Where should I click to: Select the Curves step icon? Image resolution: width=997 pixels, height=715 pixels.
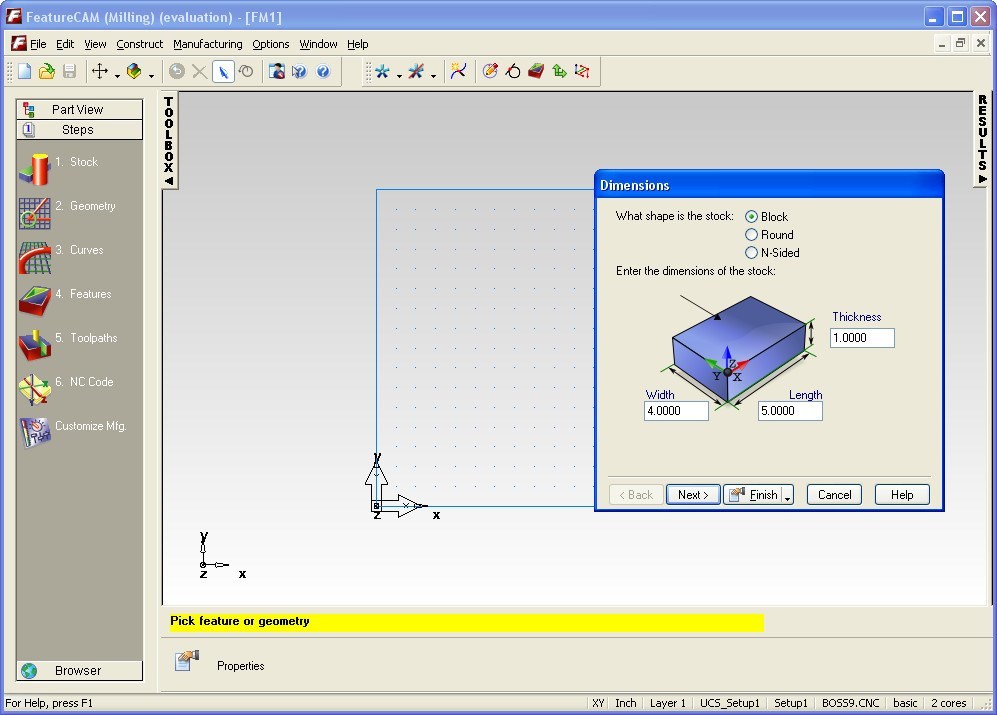coord(34,257)
